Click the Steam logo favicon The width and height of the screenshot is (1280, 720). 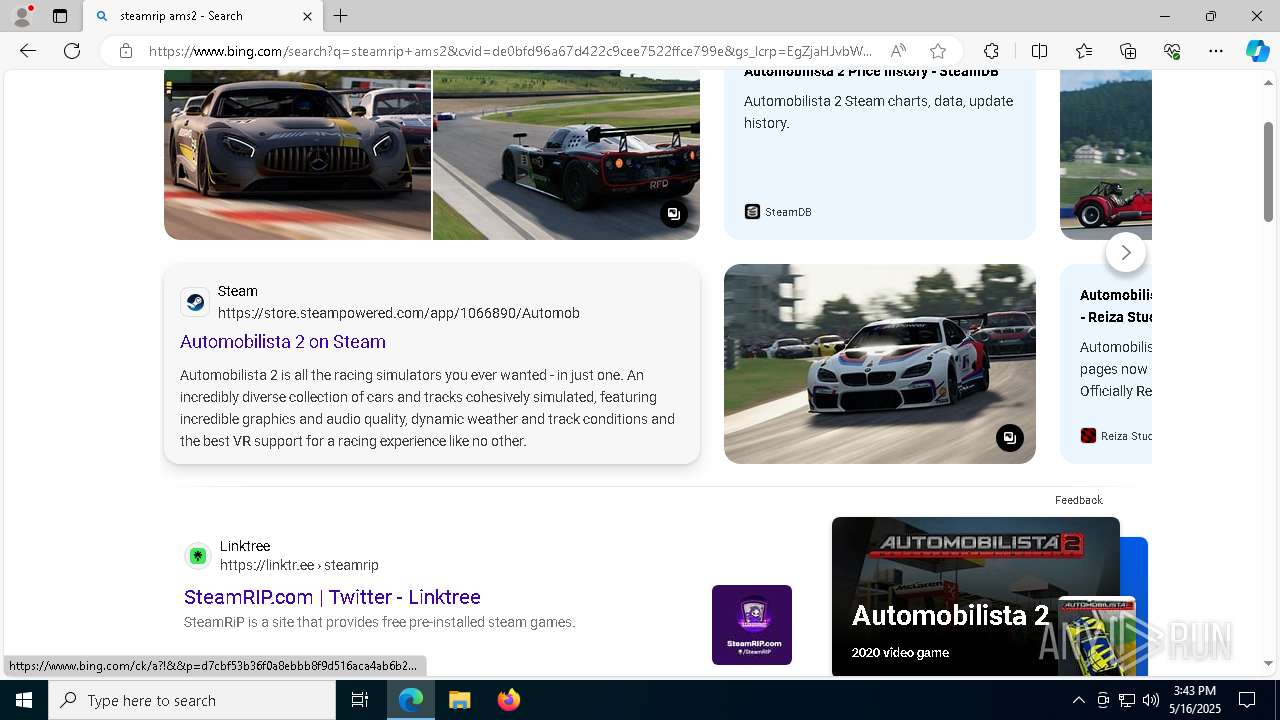(195, 302)
